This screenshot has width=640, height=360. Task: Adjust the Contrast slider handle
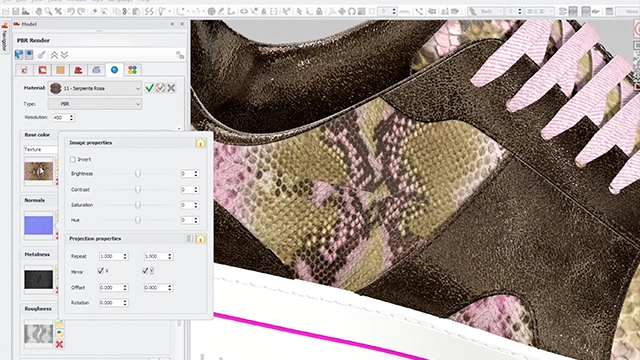(x=138, y=189)
